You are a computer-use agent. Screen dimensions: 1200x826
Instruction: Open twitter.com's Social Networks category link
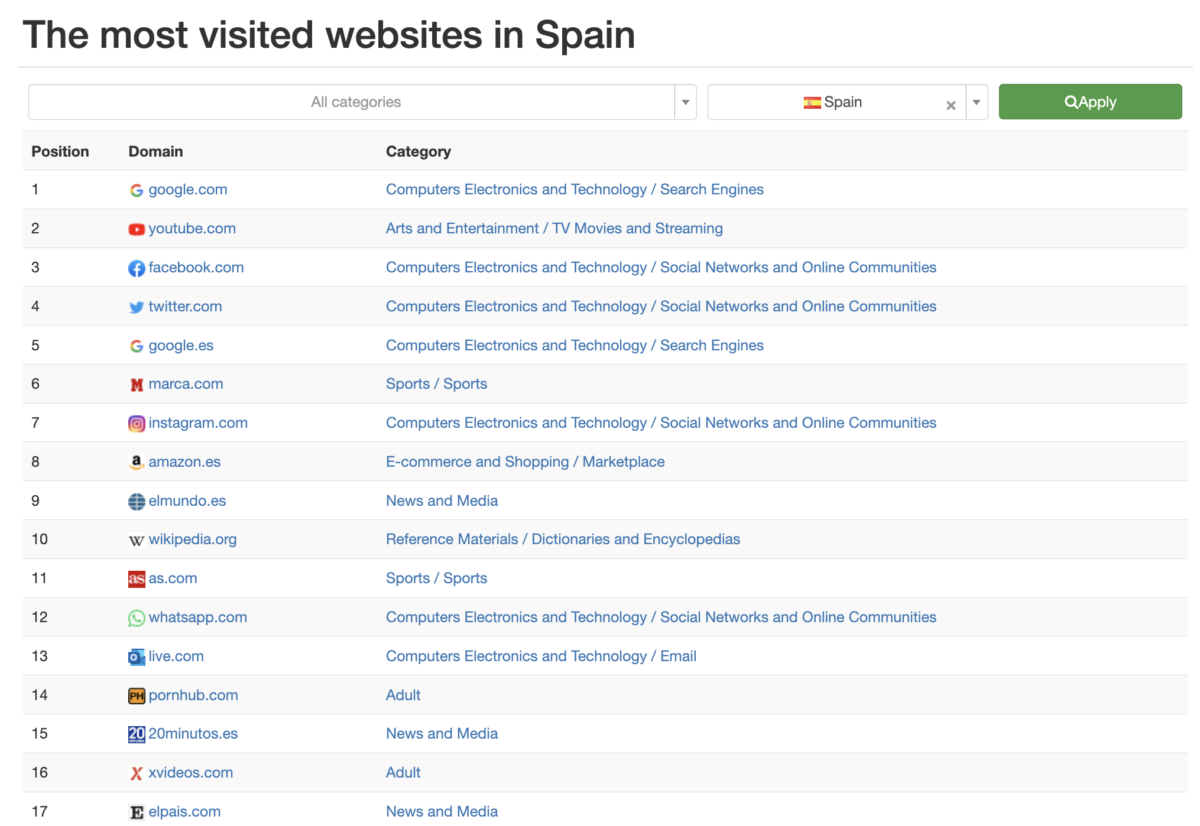[x=661, y=307]
